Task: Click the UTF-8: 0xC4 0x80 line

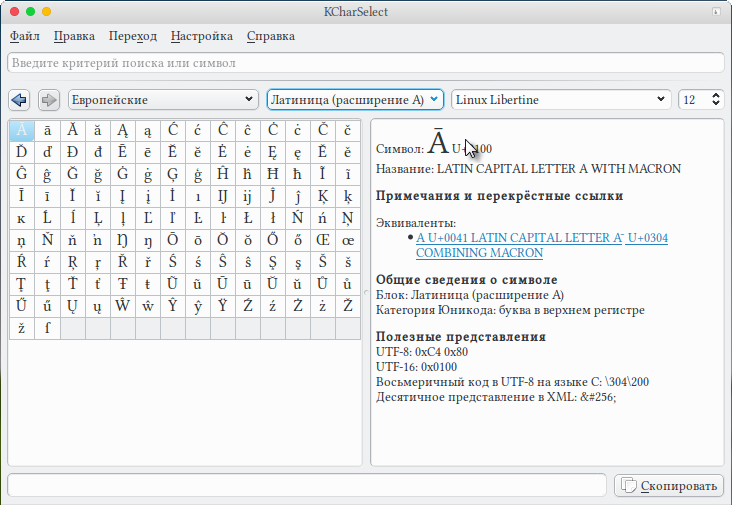Action: pos(422,351)
